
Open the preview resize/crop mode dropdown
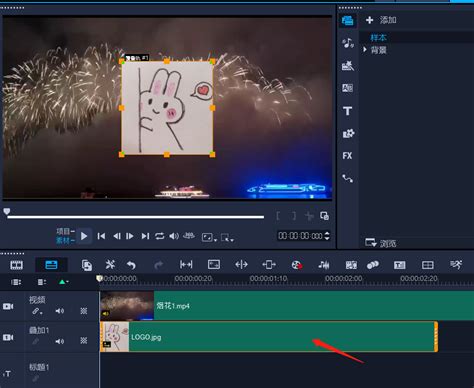pos(209,238)
